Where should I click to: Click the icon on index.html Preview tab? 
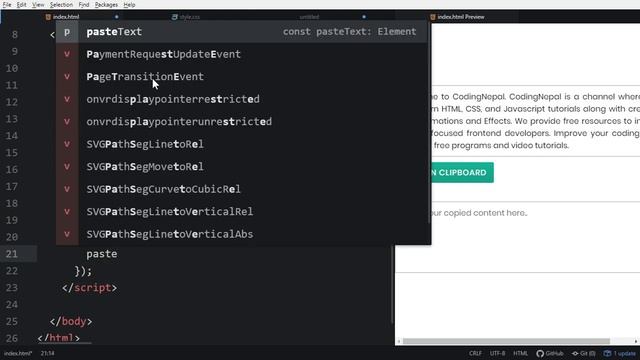click(x=433, y=17)
